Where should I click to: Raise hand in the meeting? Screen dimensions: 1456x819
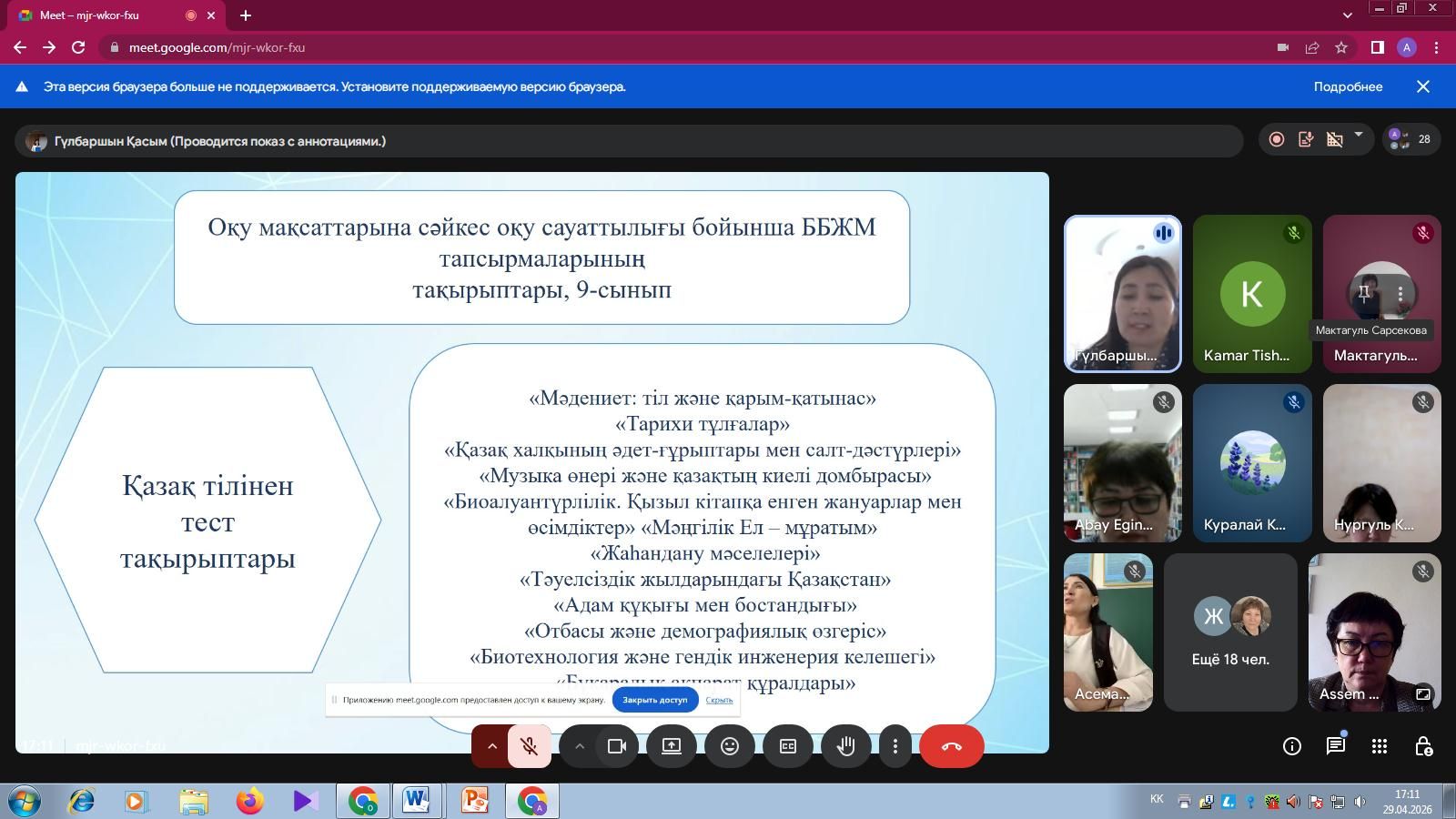pos(846,746)
